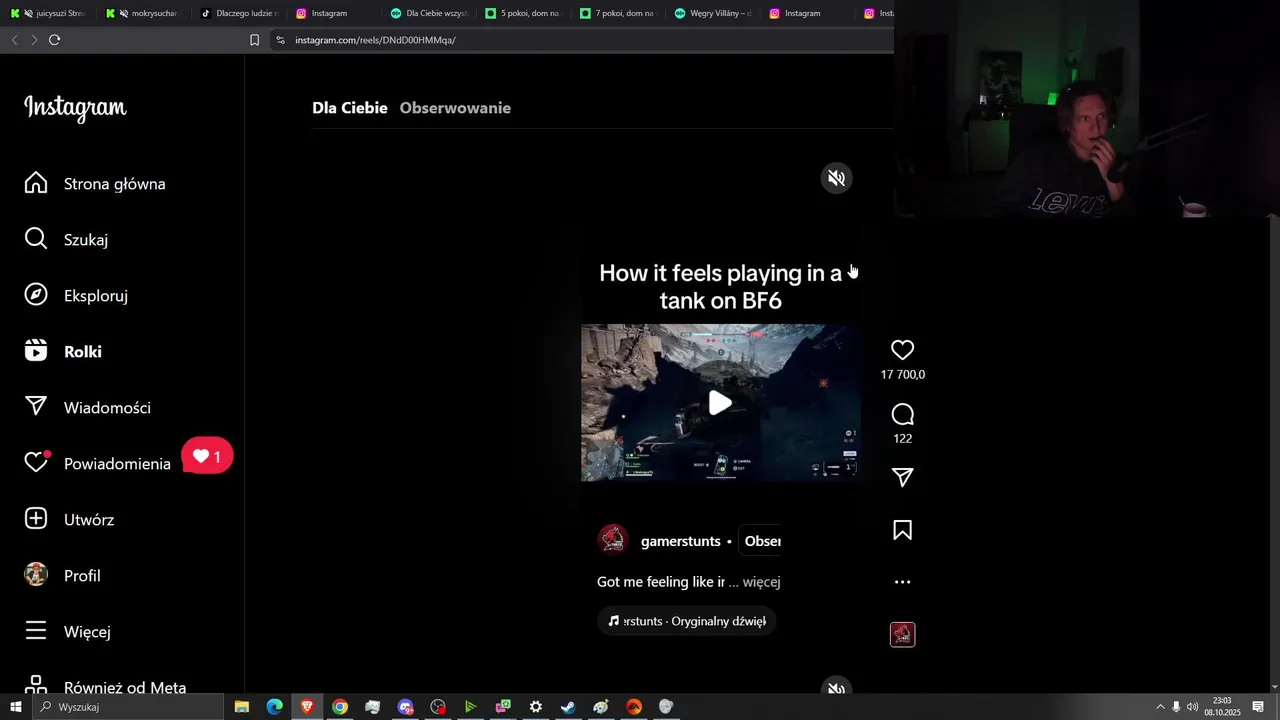The width and height of the screenshot is (1280, 720).
Task: Open the Settings gear on the taskbar
Action: click(x=536, y=707)
